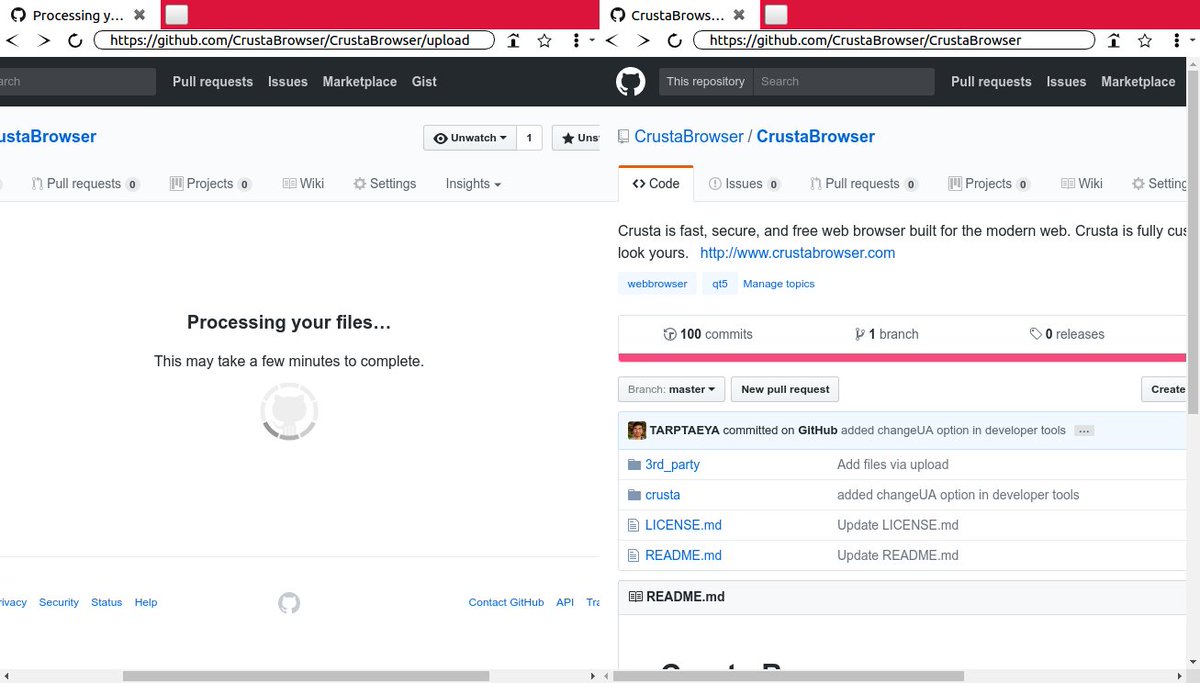Click the 'Search' field in the right pane header
Screen dimensions: 1200x683
coord(843,82)
